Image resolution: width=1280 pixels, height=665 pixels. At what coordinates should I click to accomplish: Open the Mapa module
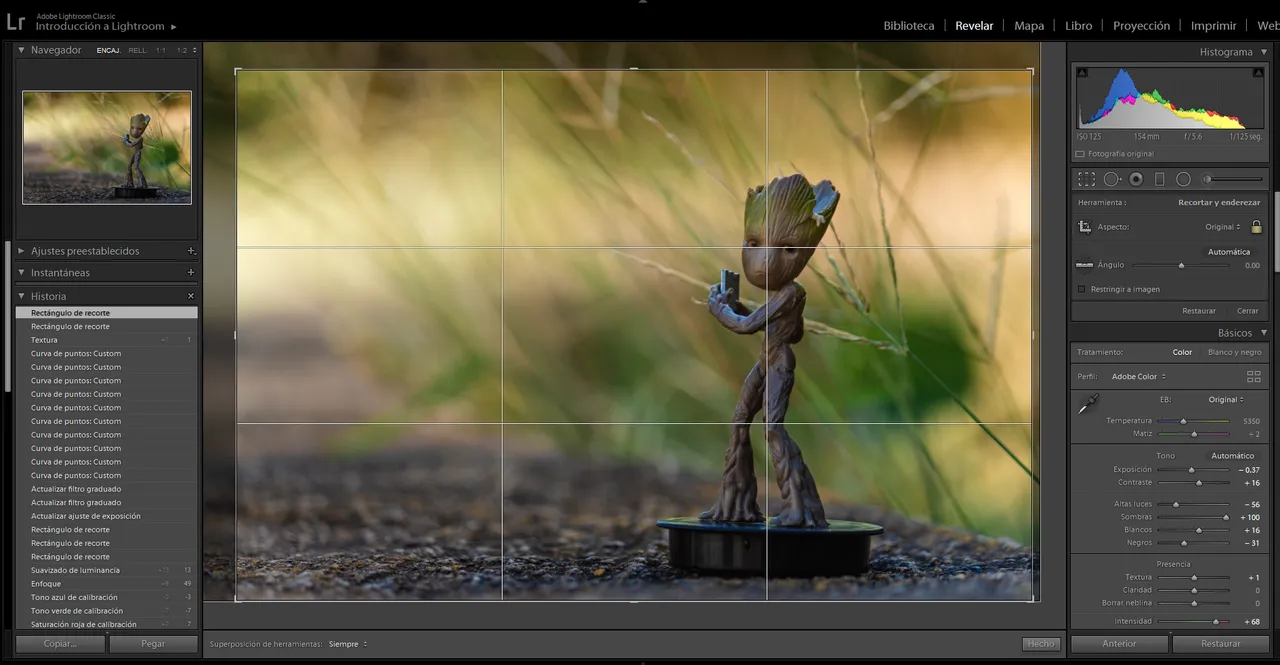click(1029, 26)
